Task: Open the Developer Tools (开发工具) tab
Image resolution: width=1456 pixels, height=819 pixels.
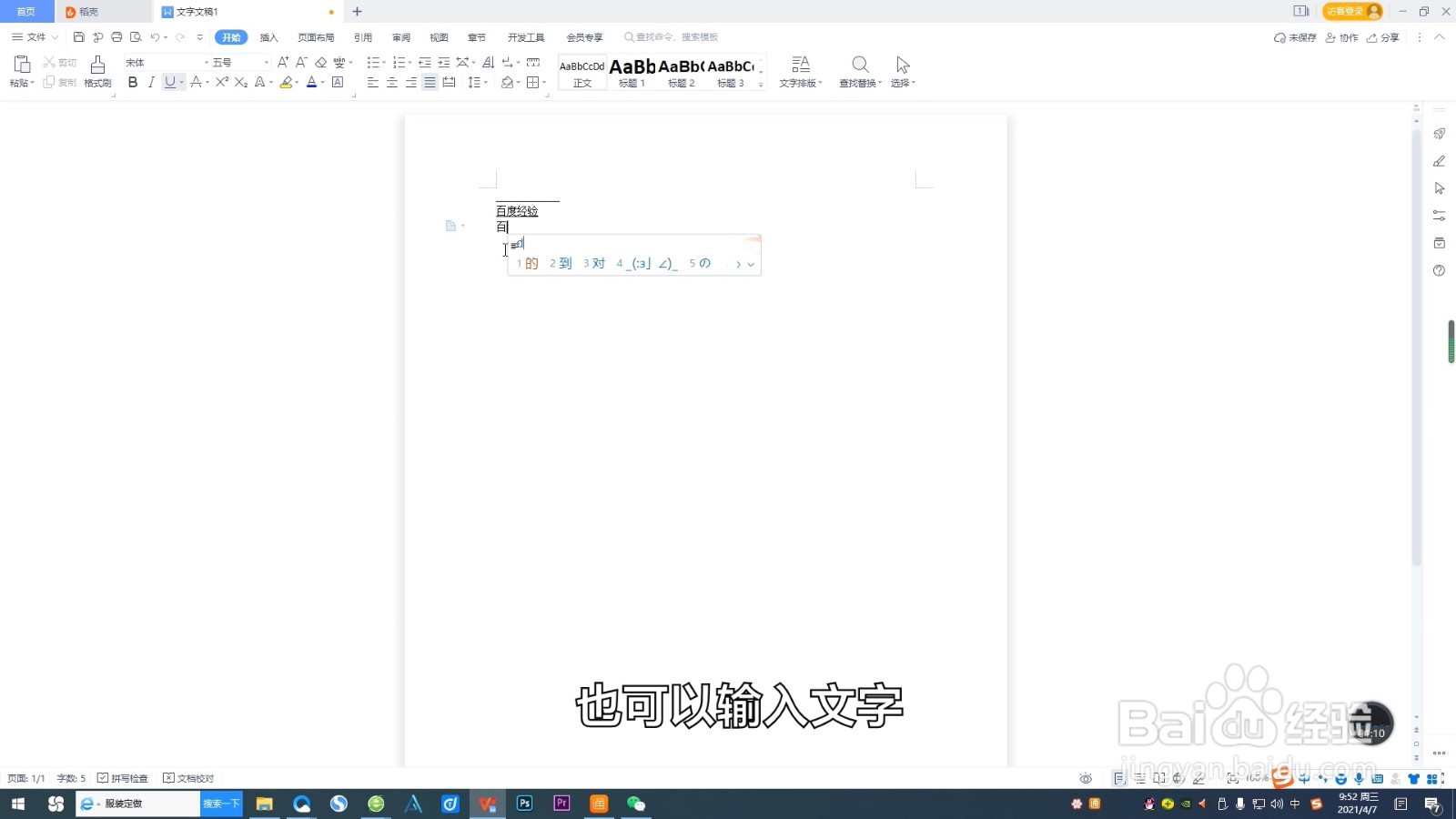Action: click(x=526, y=37)
